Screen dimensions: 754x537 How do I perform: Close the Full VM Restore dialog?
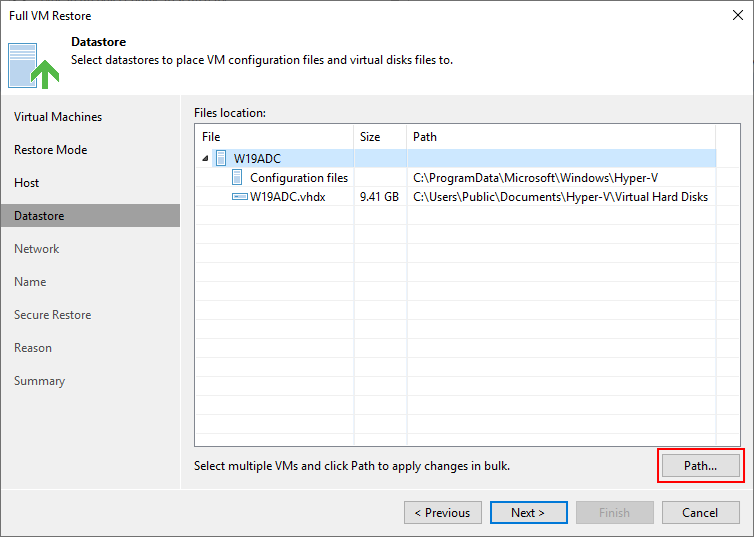click(738, 15)
